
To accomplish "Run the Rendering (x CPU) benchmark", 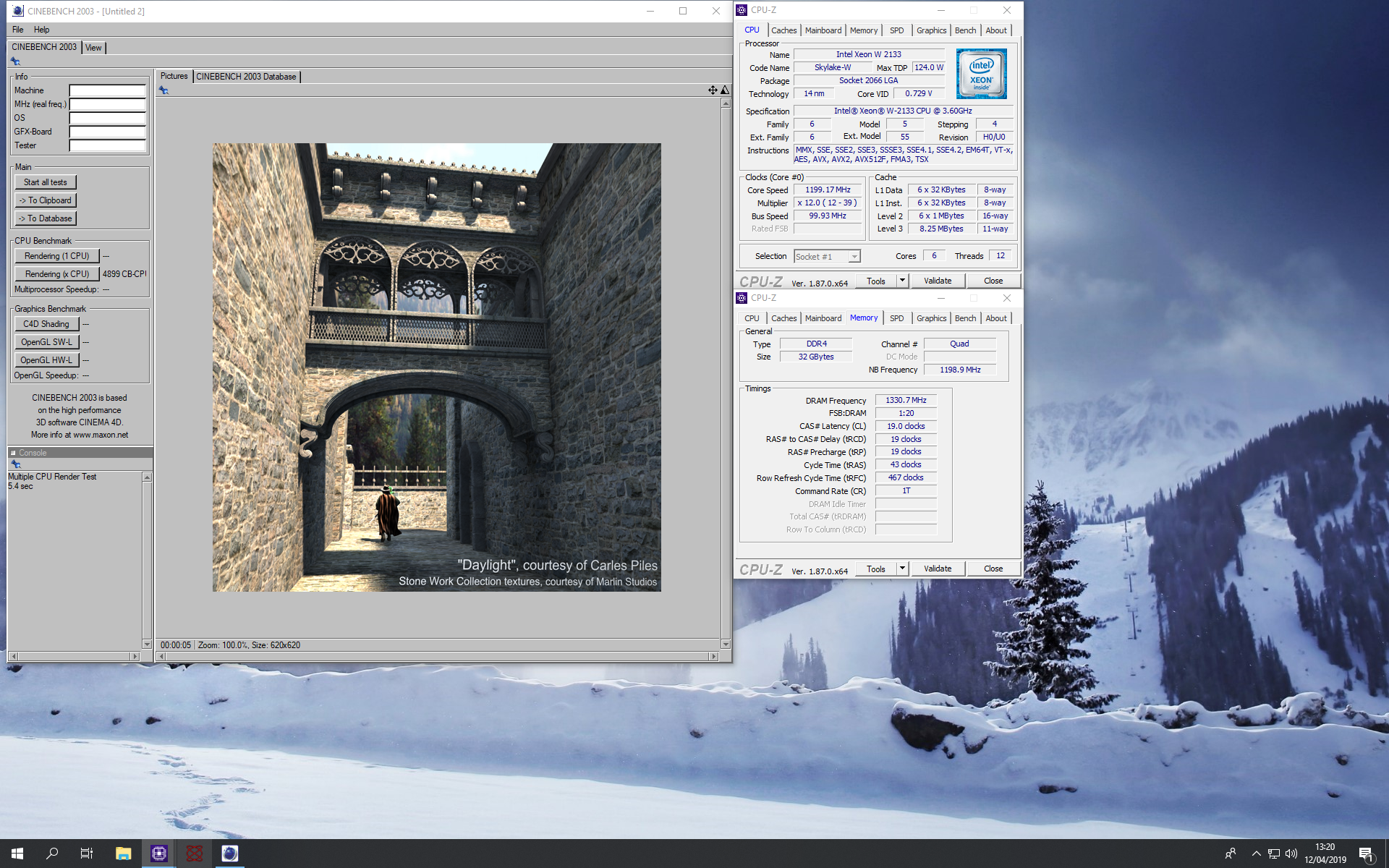I will coord(56,274).
